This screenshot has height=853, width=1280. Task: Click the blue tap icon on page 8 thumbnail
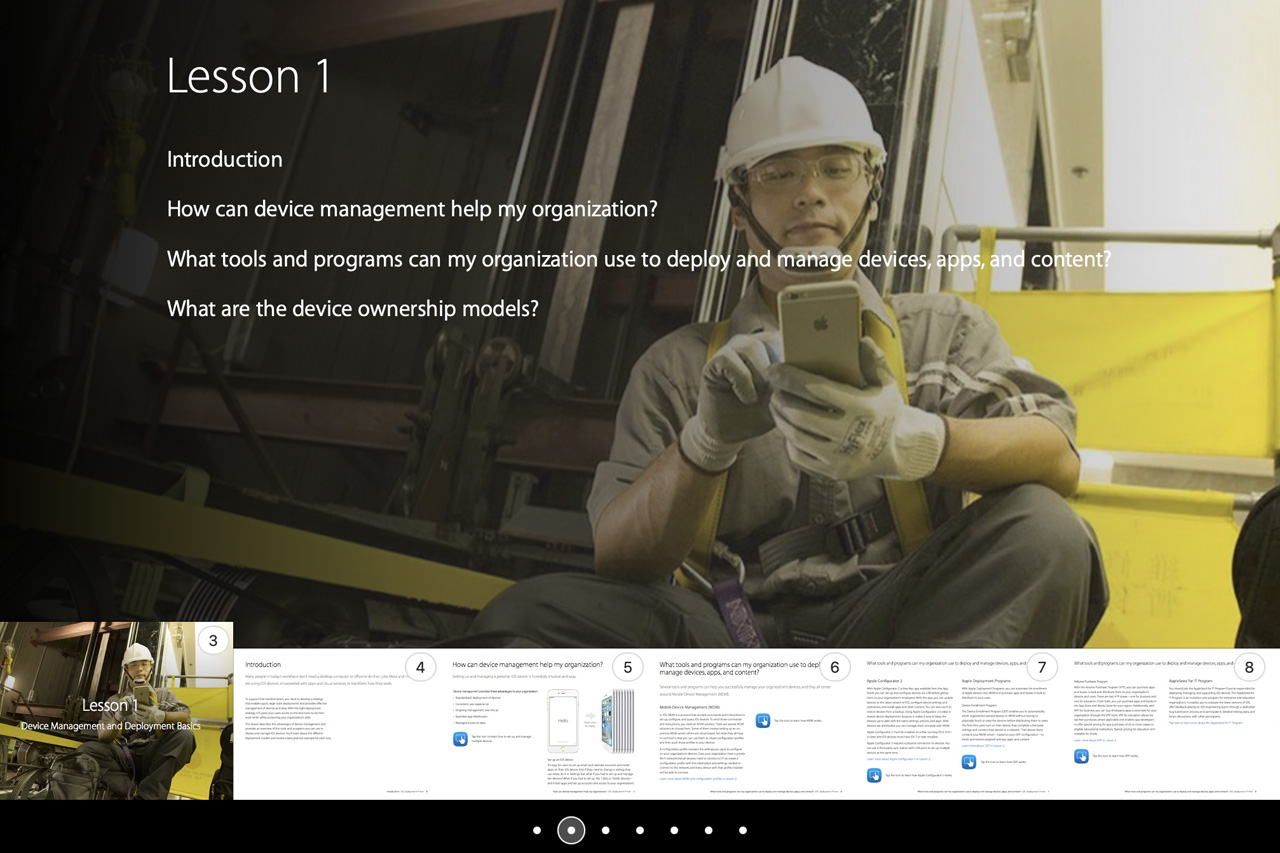[x=1081, y=756]
